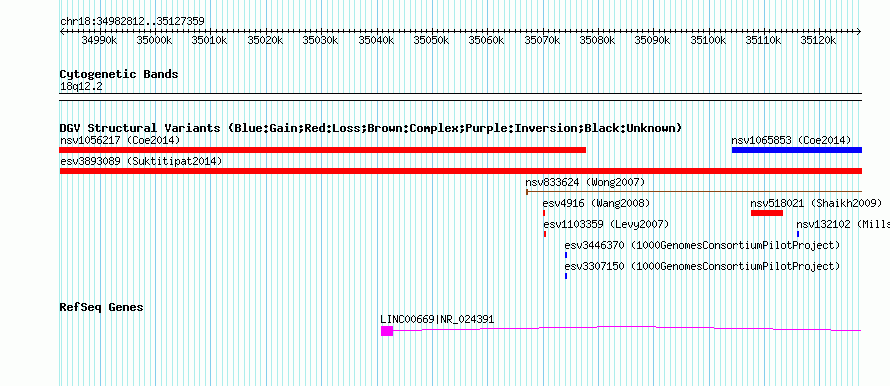Click the esv3446370 variant label
The height and width of the screenshot is (386, 890).
tap(702, 245)
